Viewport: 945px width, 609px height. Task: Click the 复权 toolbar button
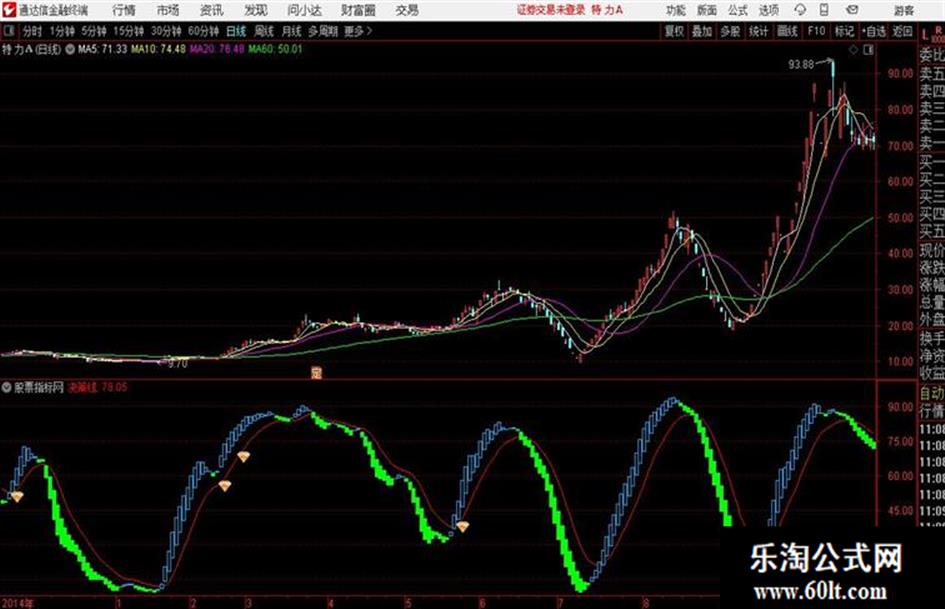(x=674, y=31)
